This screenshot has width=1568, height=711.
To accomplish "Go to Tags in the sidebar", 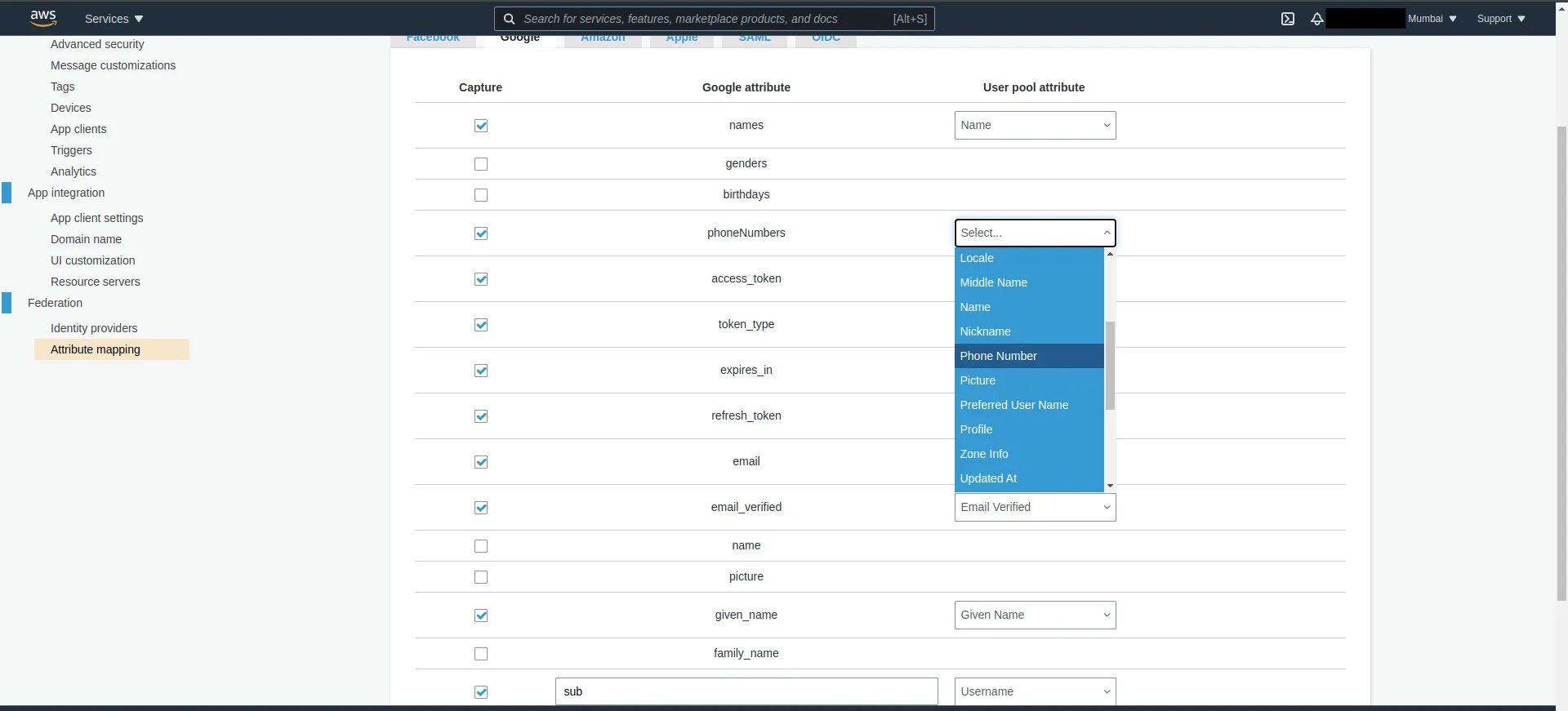I will pyautogui.click(x=62, y=87).
